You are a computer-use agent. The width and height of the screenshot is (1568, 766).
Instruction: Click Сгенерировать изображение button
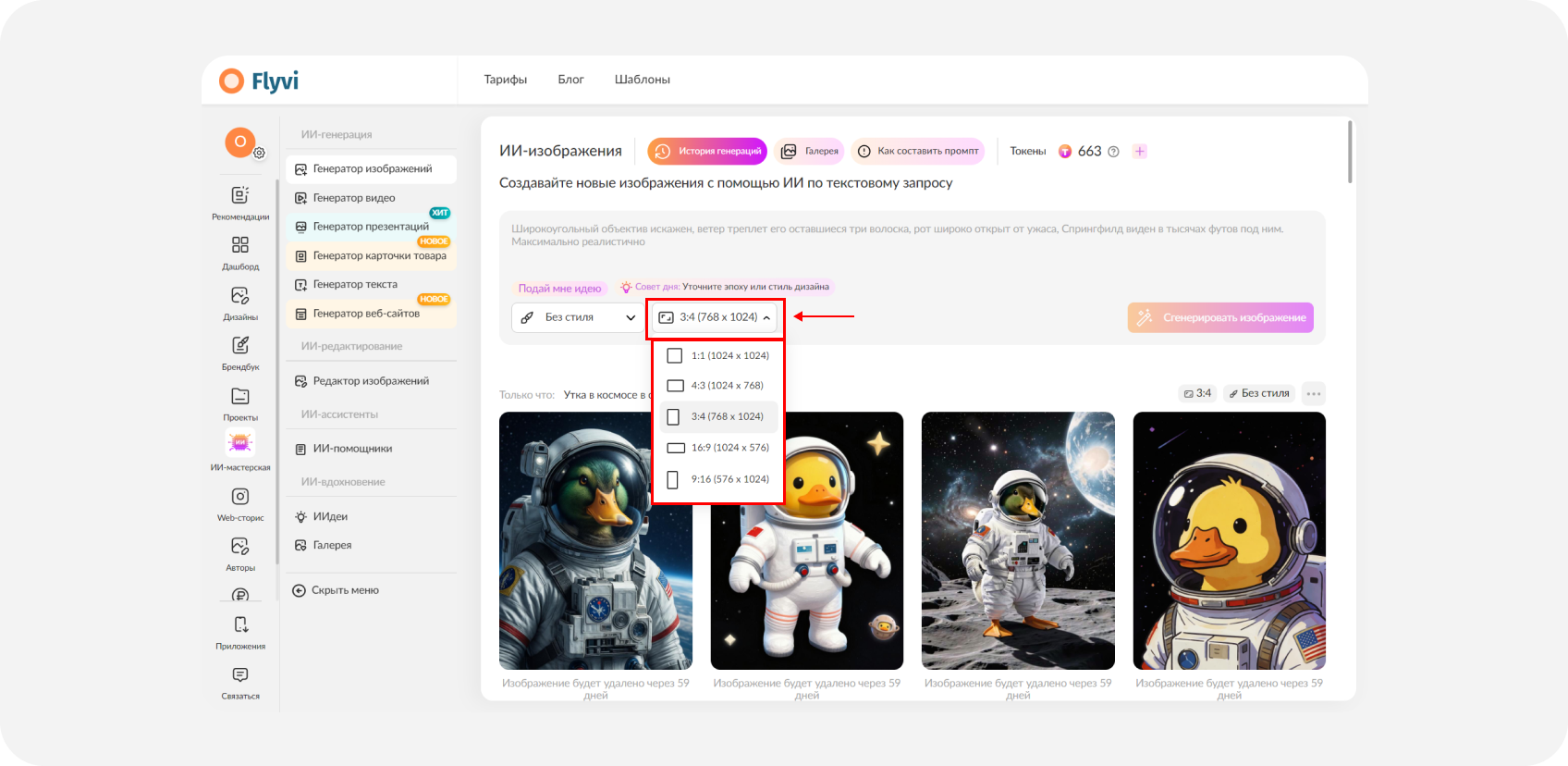click(1220, 317)
